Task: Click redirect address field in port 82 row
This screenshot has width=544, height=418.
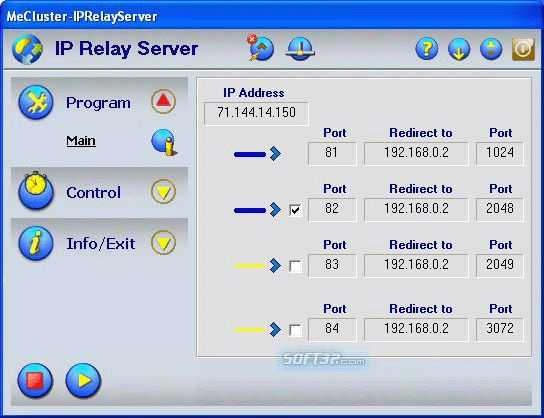Action: pos(416,209)
